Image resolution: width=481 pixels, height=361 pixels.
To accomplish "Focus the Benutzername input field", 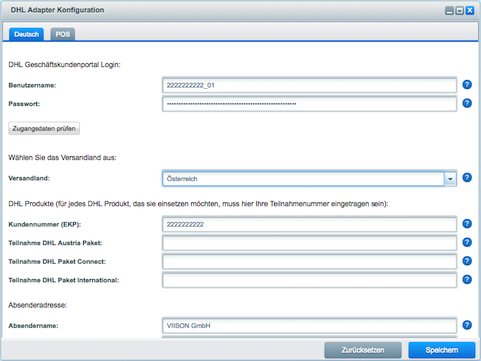I will coord(309,85).
